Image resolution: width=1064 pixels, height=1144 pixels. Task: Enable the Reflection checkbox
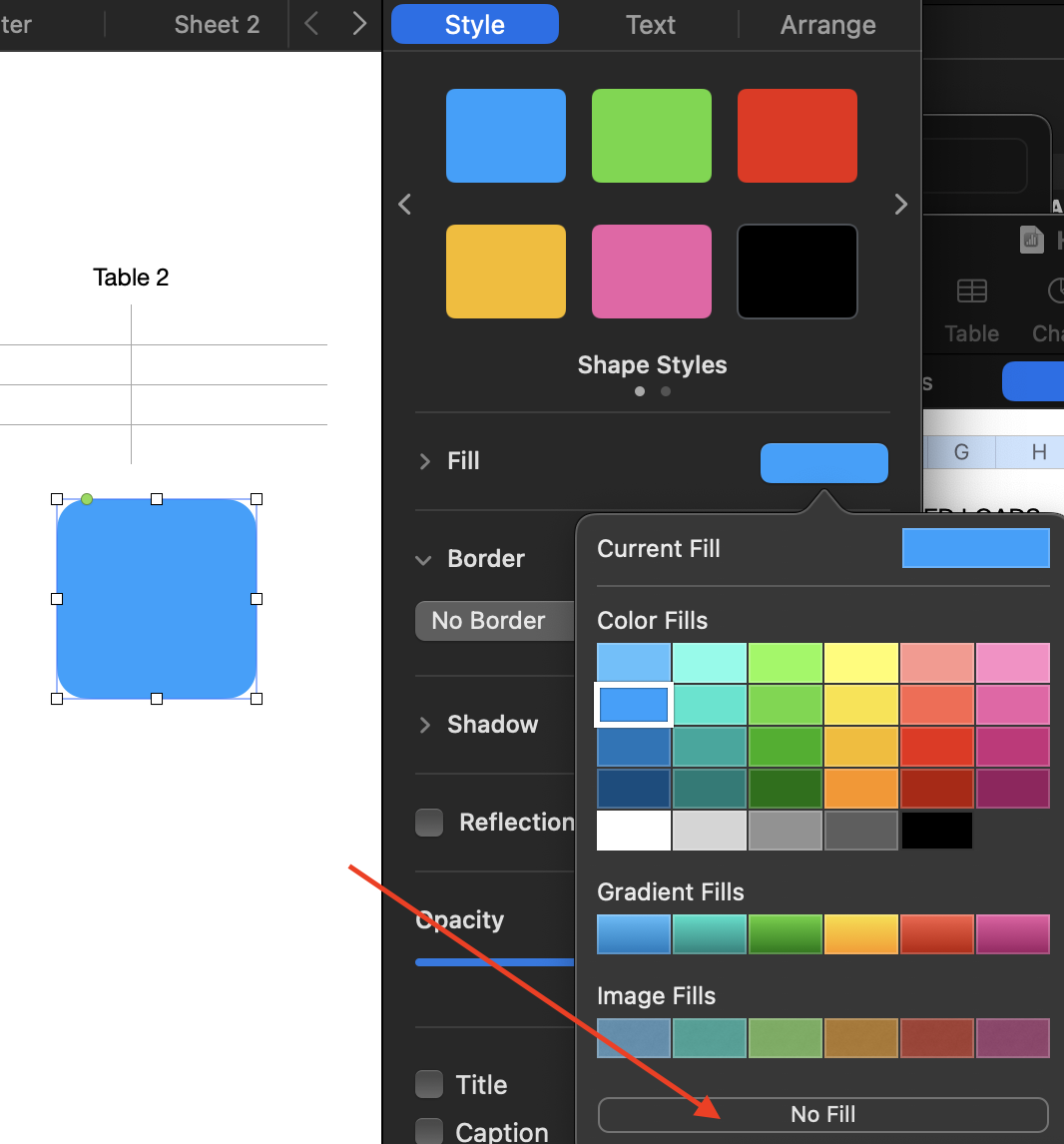[429, 823]
